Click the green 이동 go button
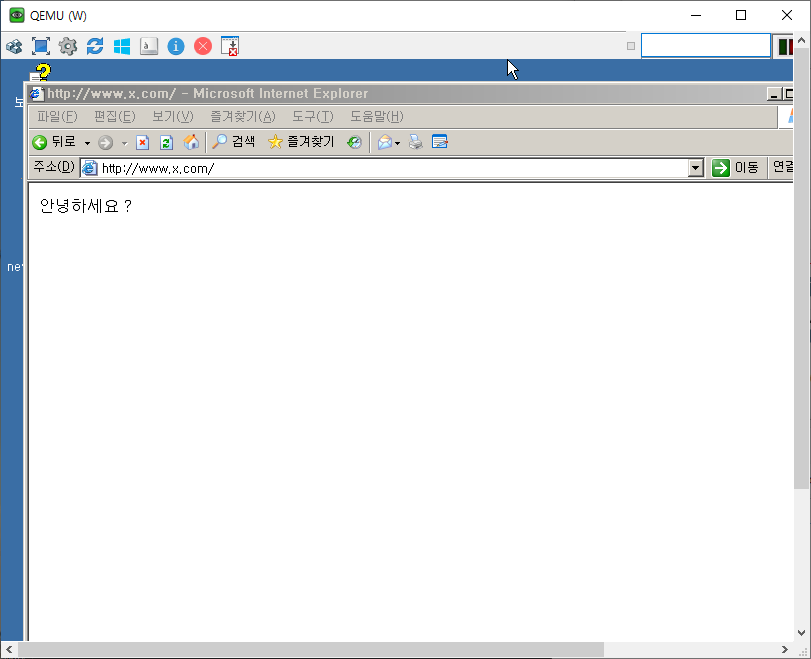811x659 pixels. (x=735, y=168)
